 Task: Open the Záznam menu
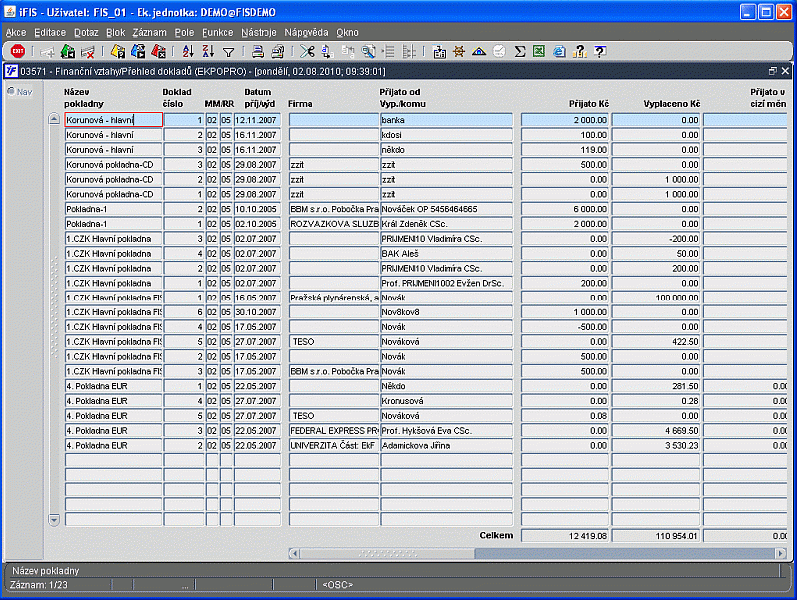pos(149,33)
